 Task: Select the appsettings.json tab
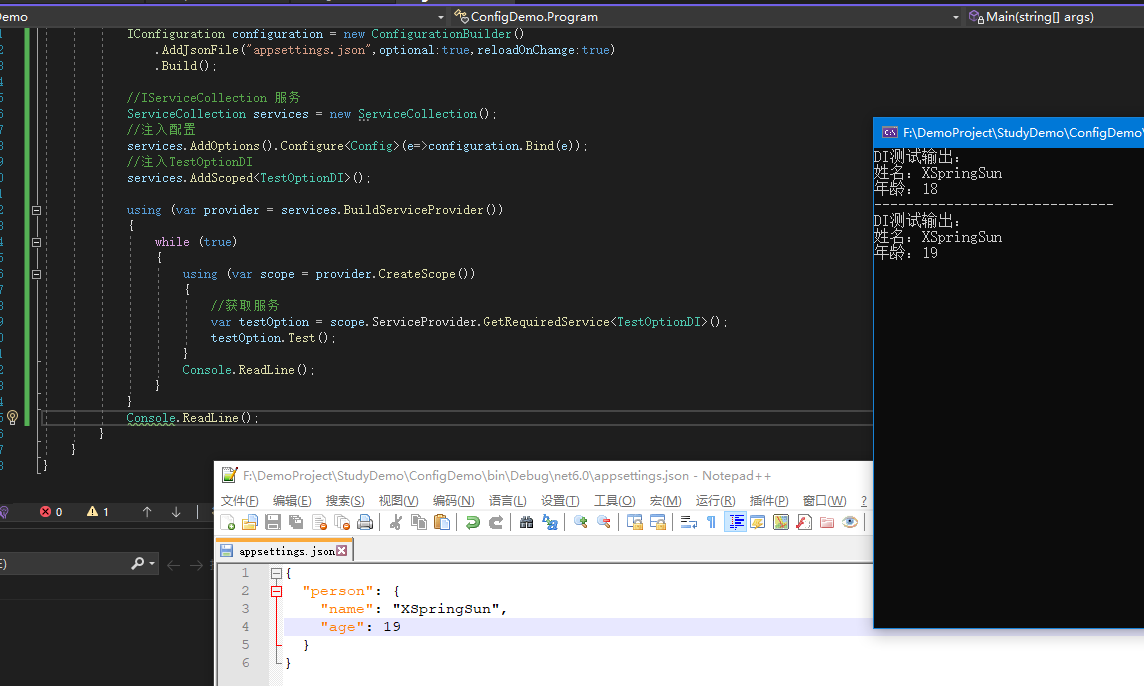tap(285, 551)
